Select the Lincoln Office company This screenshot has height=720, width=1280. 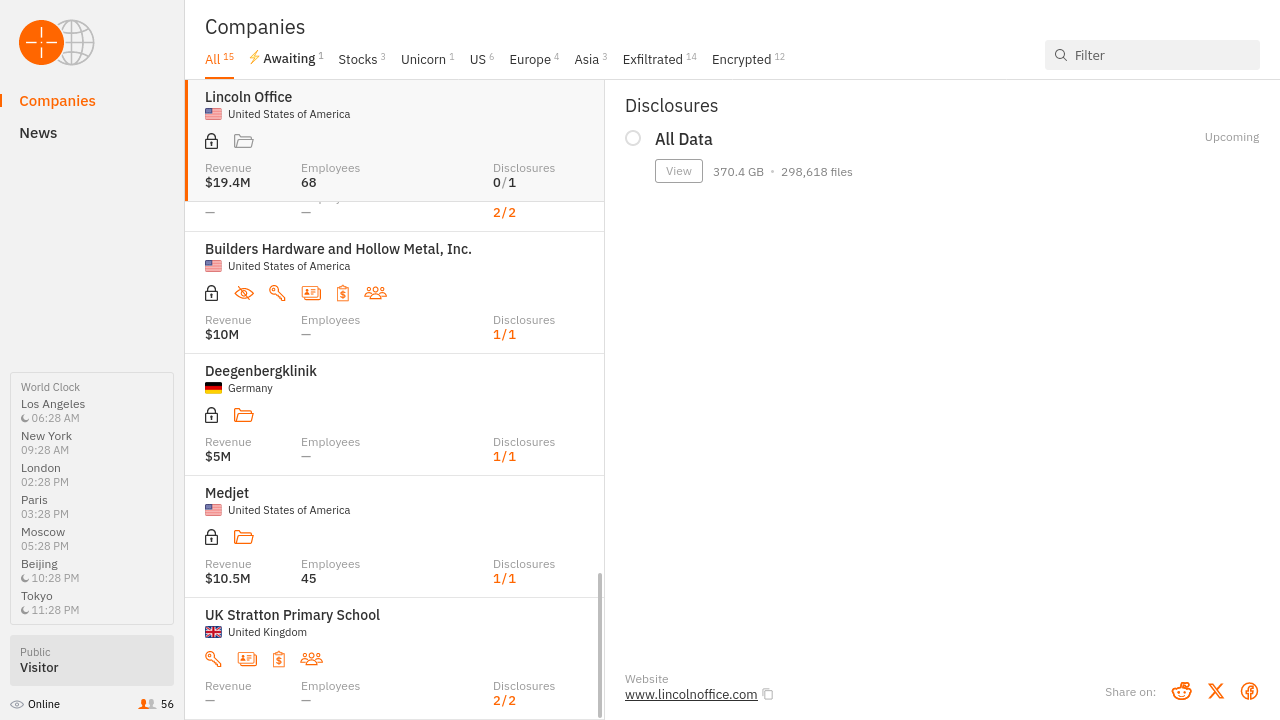[x=395, y=140]
